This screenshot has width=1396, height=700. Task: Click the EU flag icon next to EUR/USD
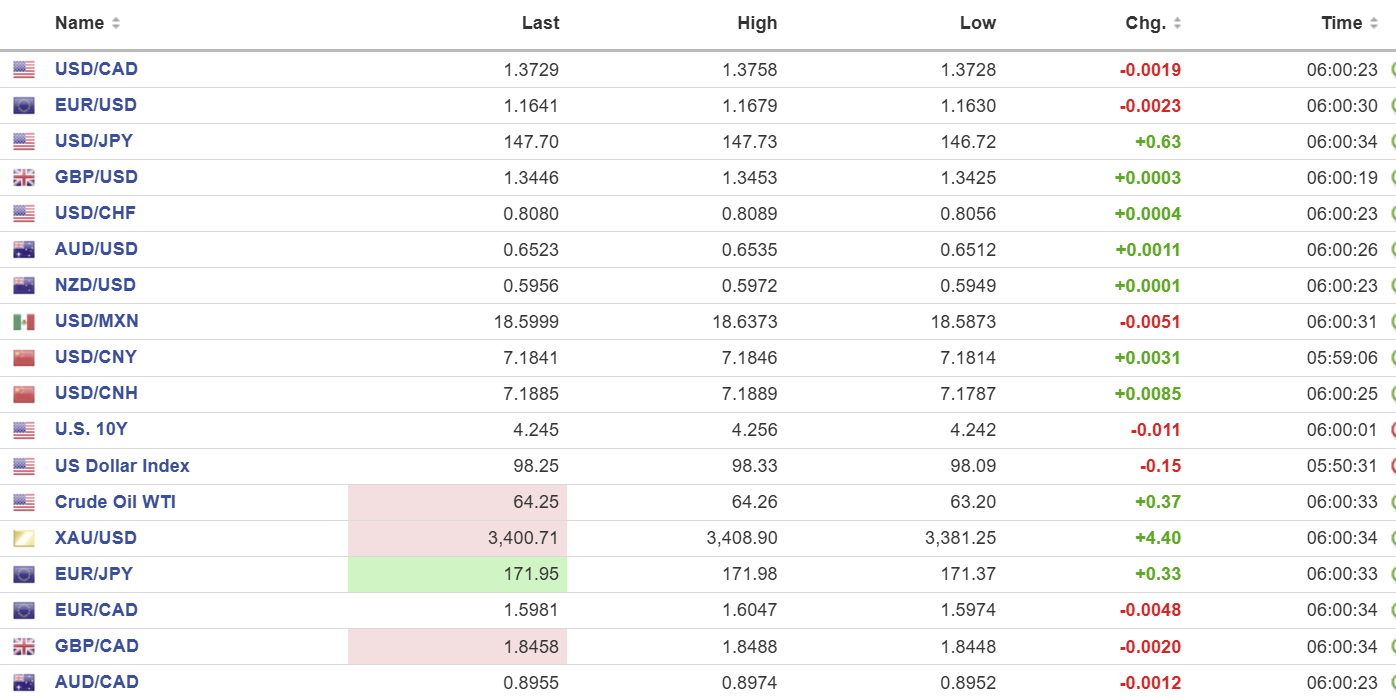click(x=24, y=106)
